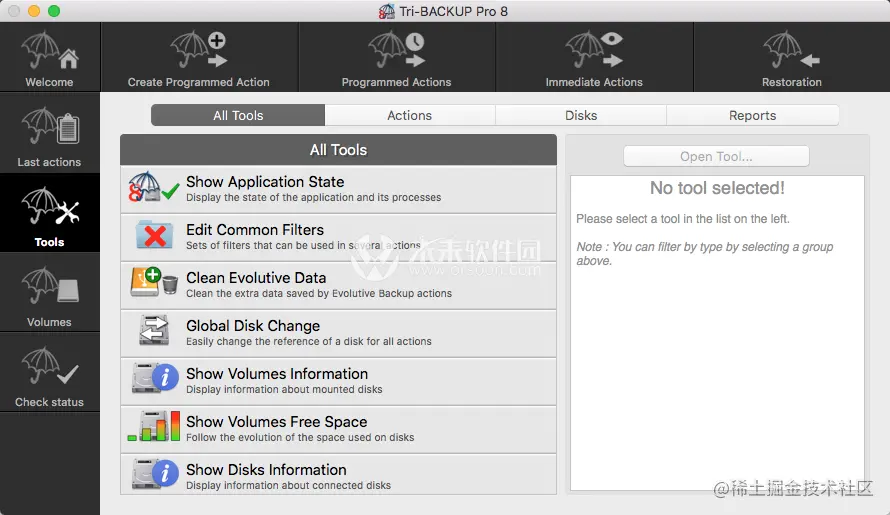The width and height of the screenshot is (890, 515).
Task: Select the 'Show Volumes Free Space' title text
Action: pyautogui.click(x=276, y=421)
